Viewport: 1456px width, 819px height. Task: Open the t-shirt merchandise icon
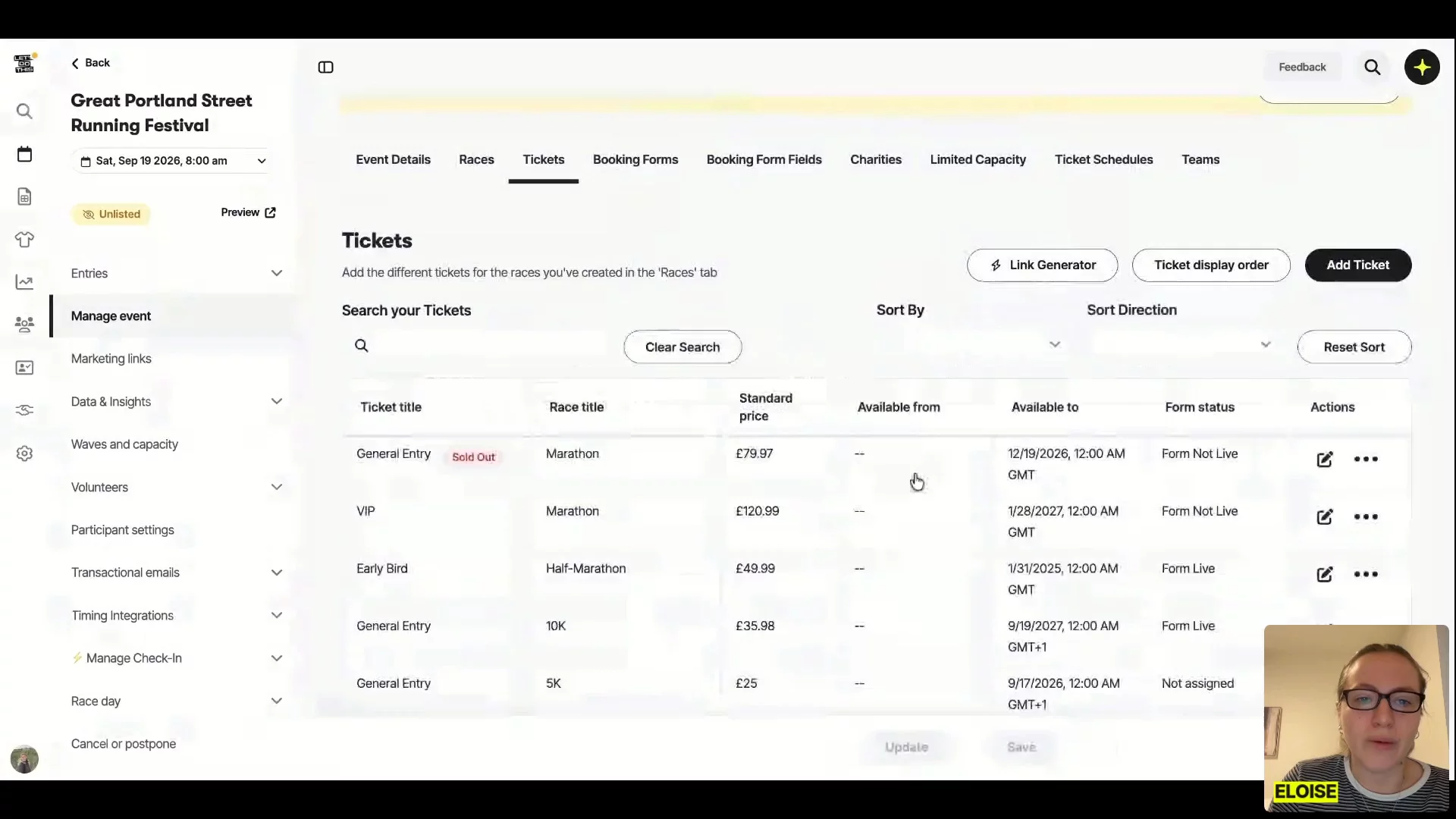tap(24, 240)
